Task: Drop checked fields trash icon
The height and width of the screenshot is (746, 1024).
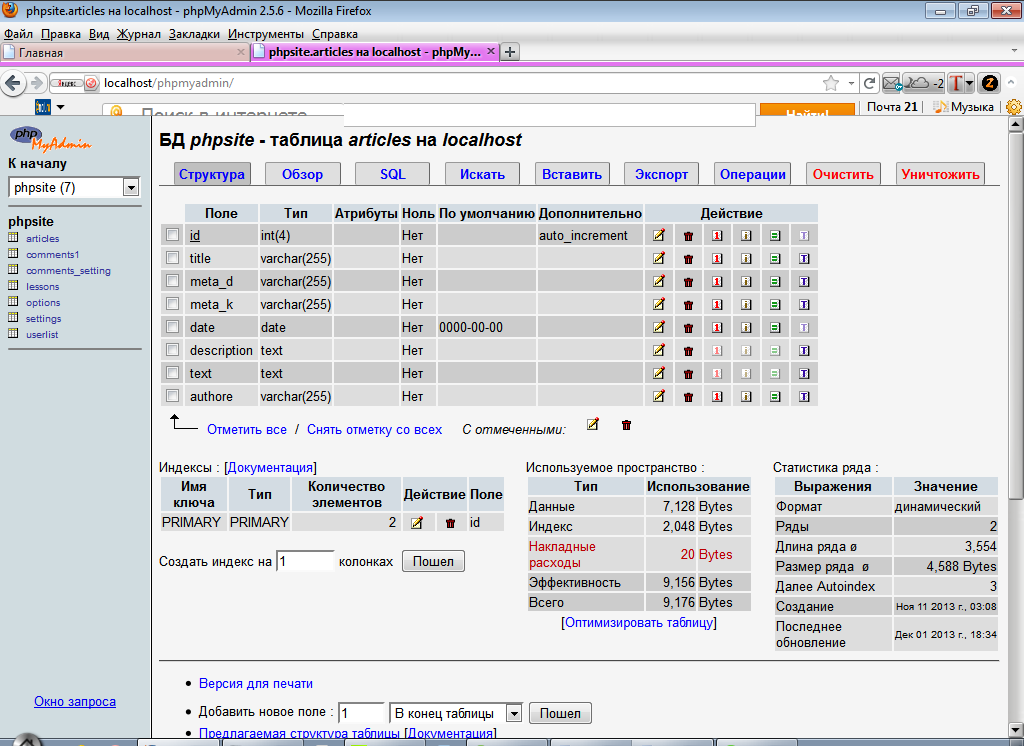Action: tap(626, 425)
